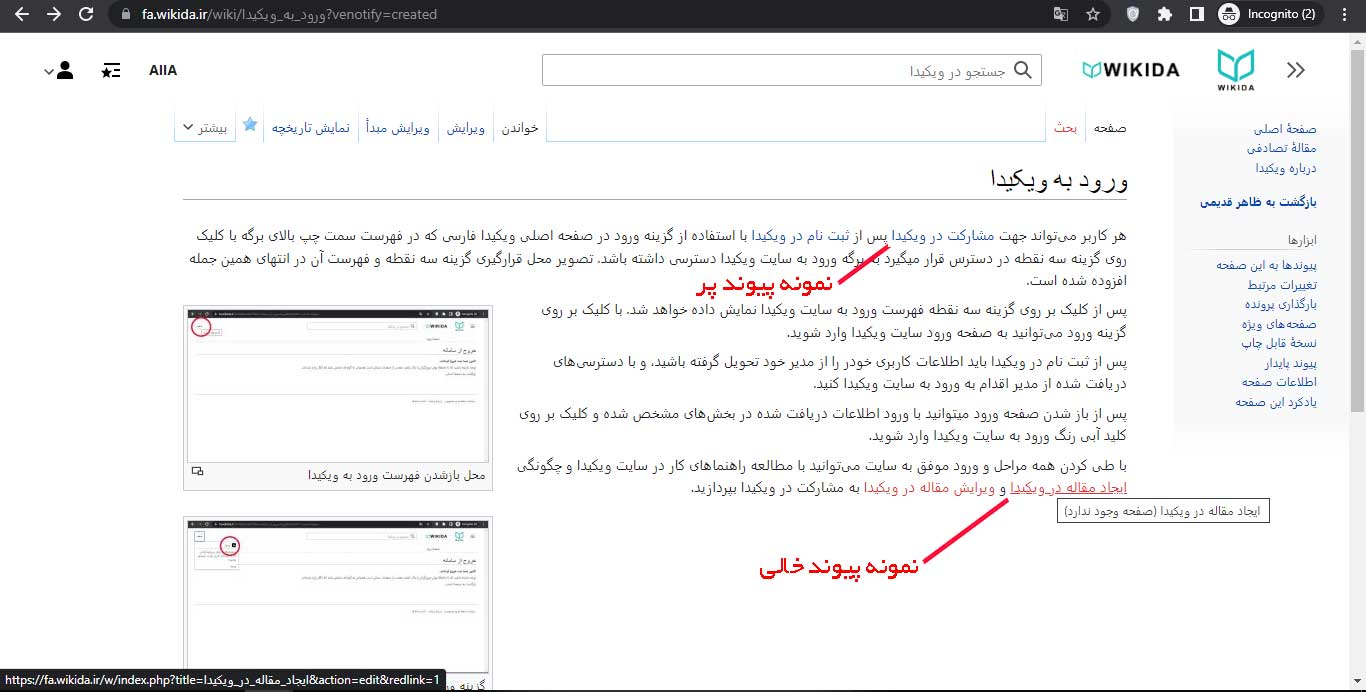Open the watchlist star-list icon
This screenshot has height=692, width=1366.
(111, 70)
